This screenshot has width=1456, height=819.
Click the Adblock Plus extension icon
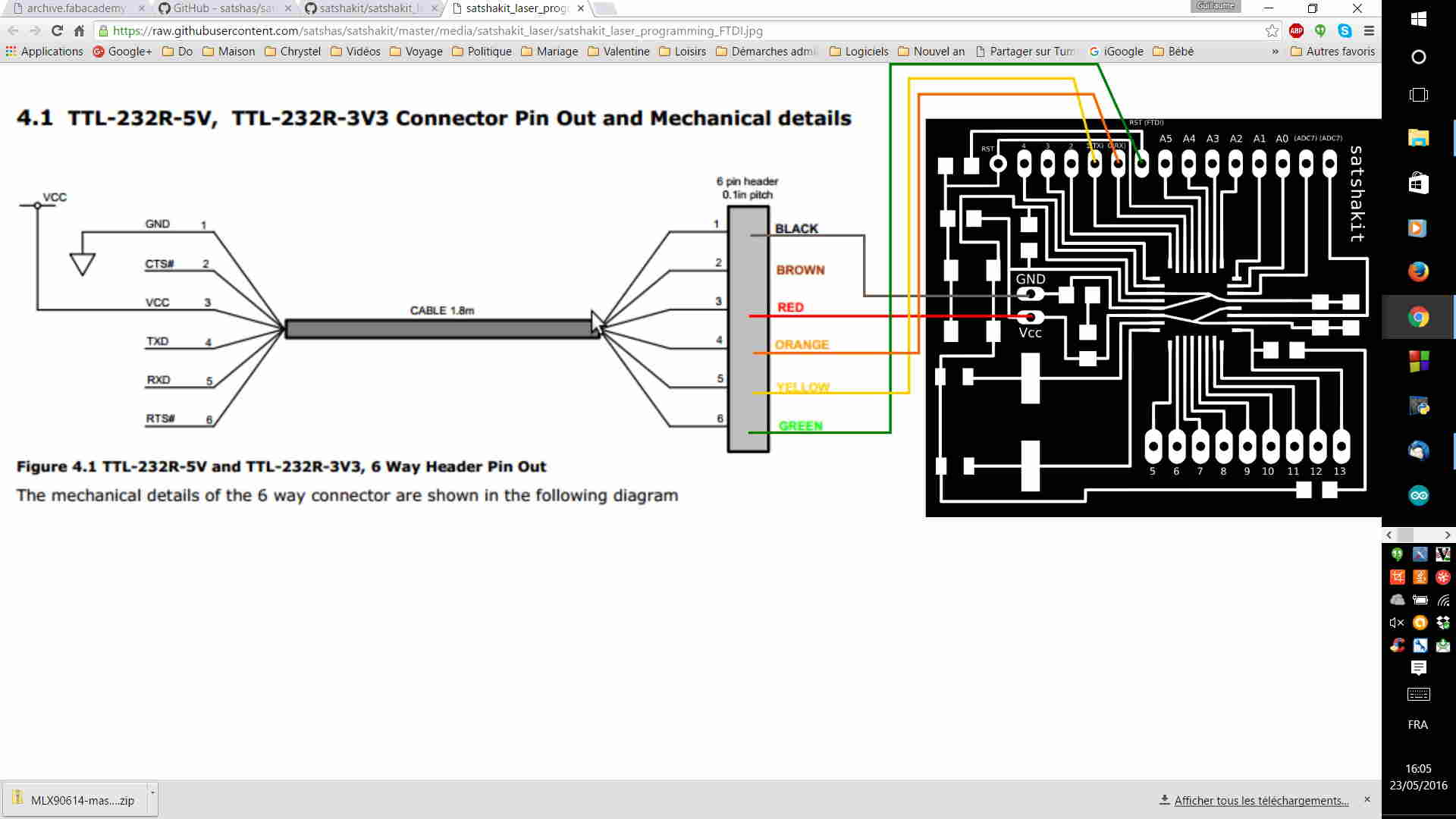point(1296,31)
